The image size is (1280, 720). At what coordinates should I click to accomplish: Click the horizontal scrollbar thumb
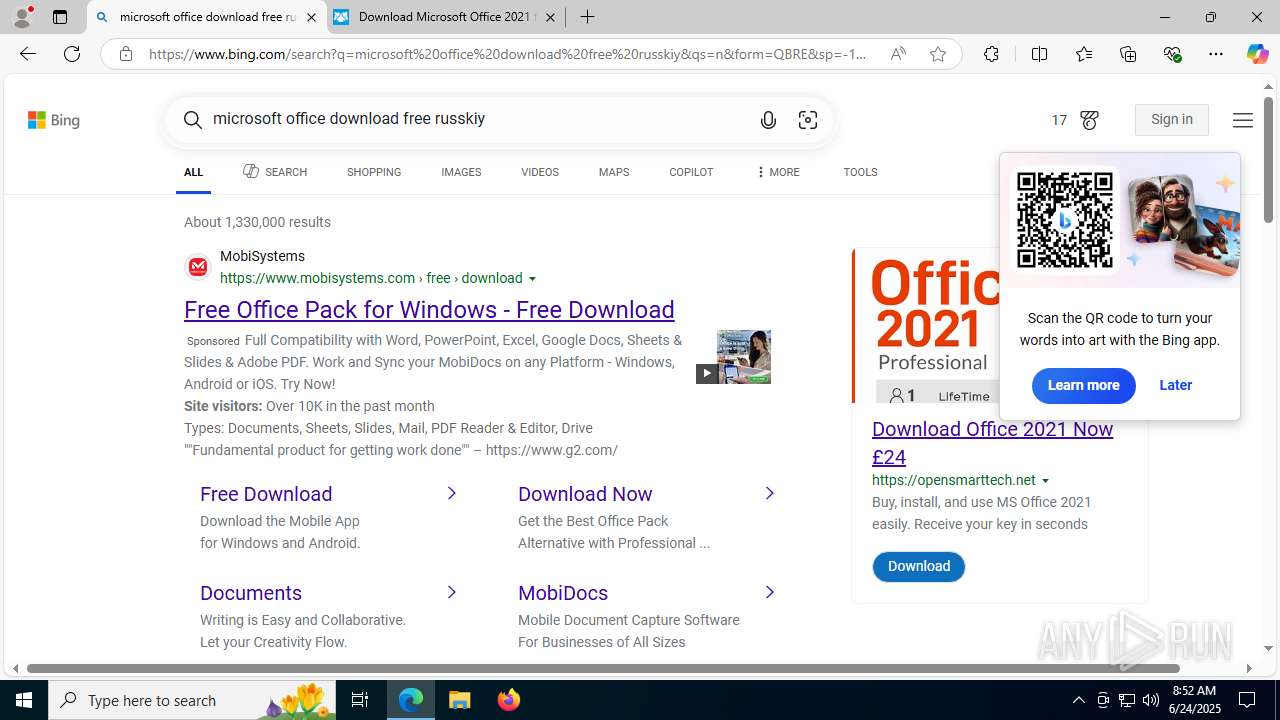(x=603, y=668)
